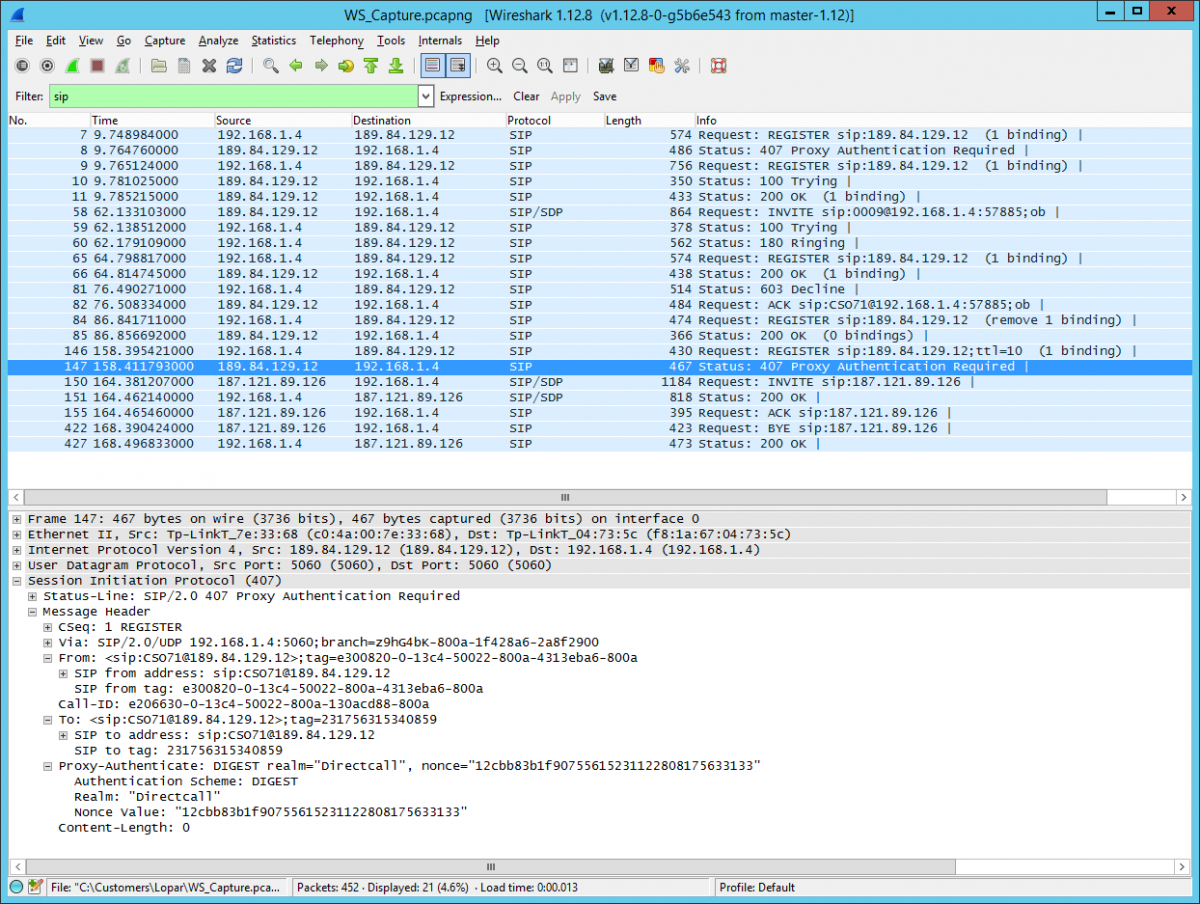1200x904 pixels.
Task: Open the Statistics menu
Action: point(273,41)
